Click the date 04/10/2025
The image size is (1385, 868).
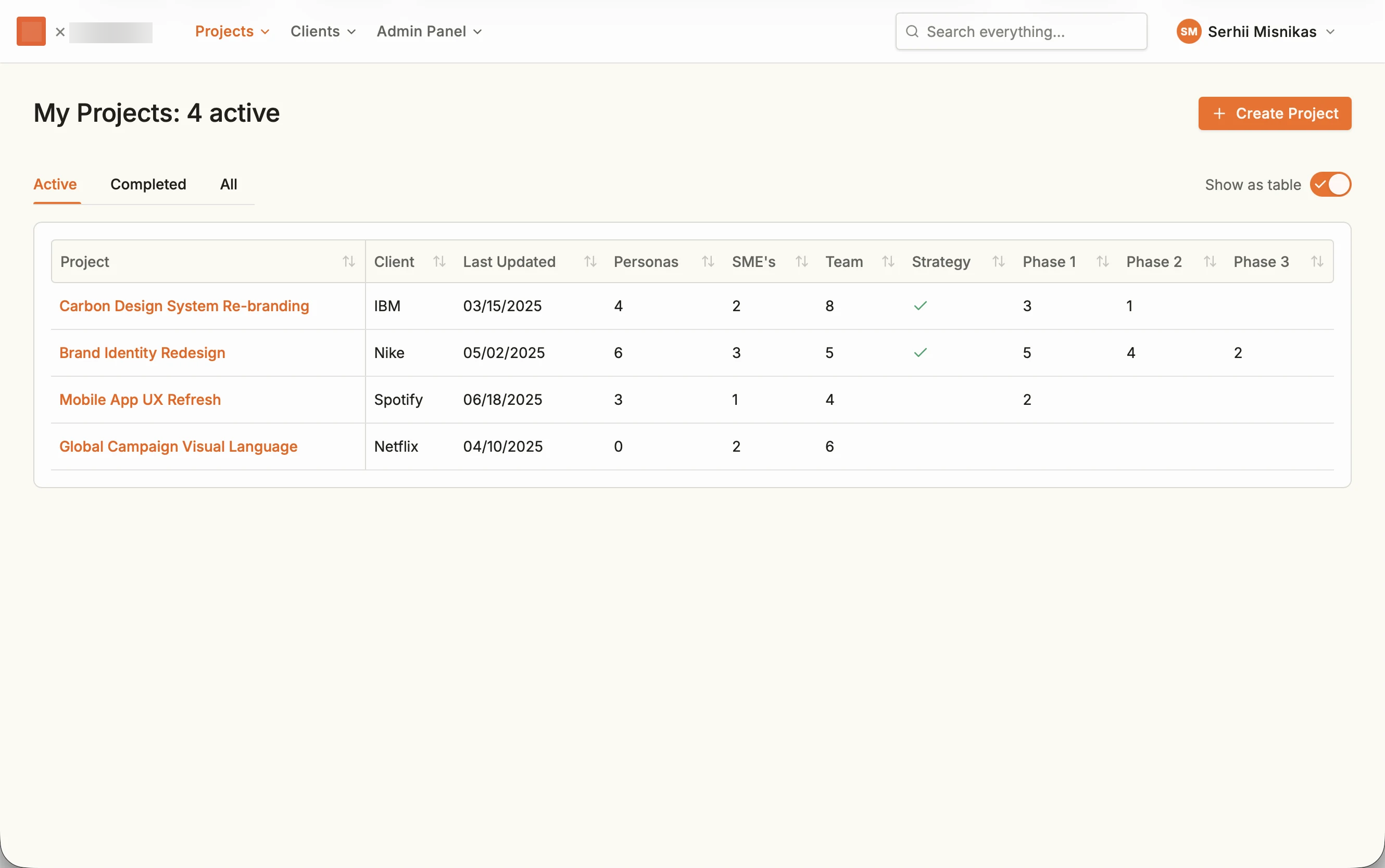tap(502, 446)
